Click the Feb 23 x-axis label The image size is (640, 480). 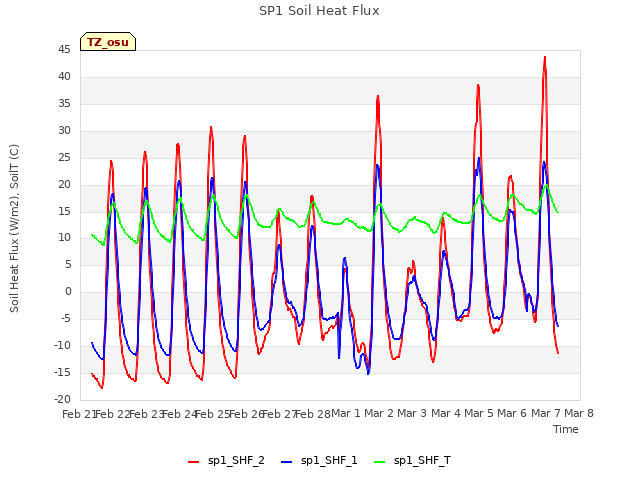[x=146, y=414]
